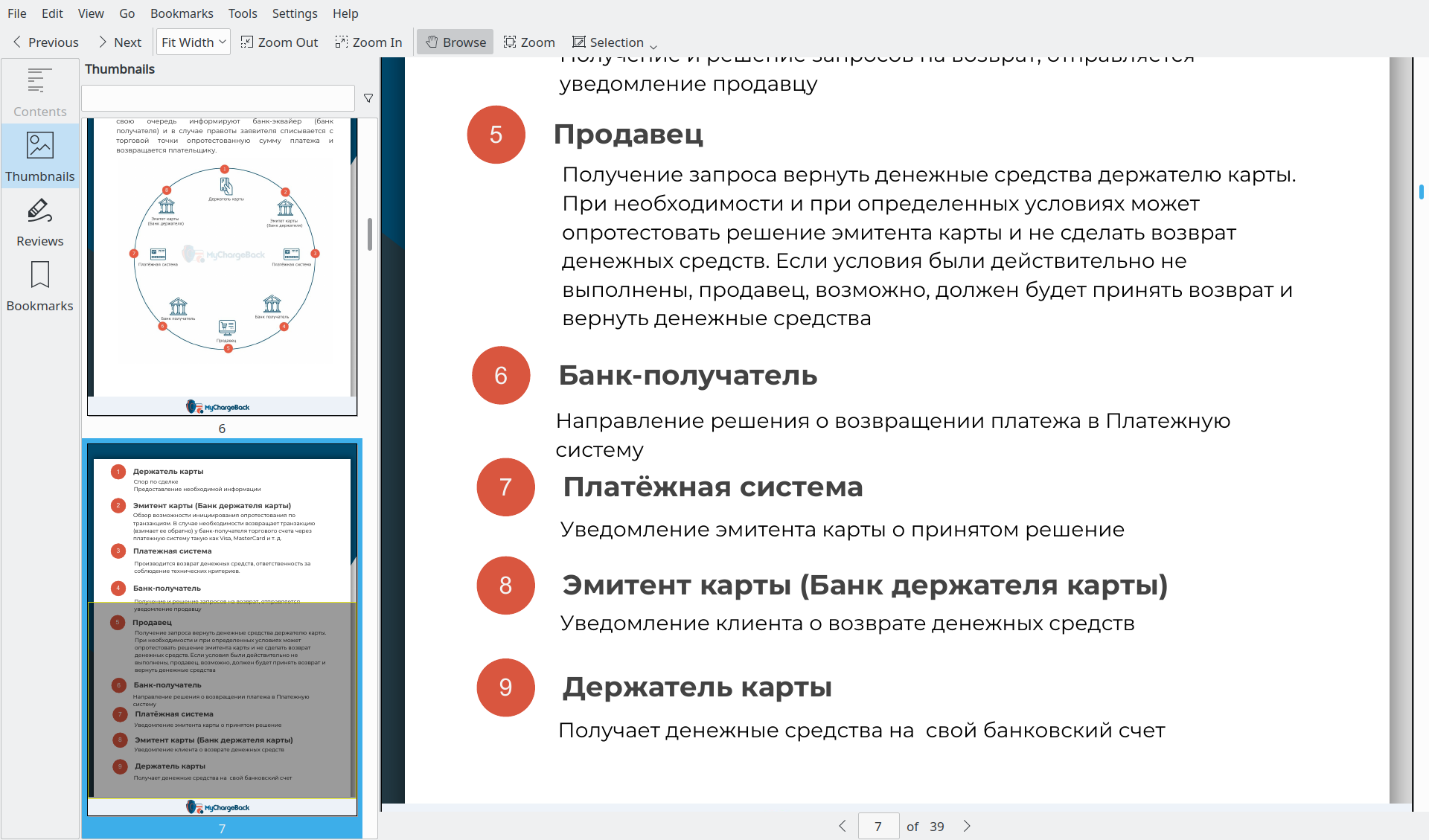Screen dimensions: 1429x840
Task: Click the Zoom Out toolbar button
Action: pos(279,42)
